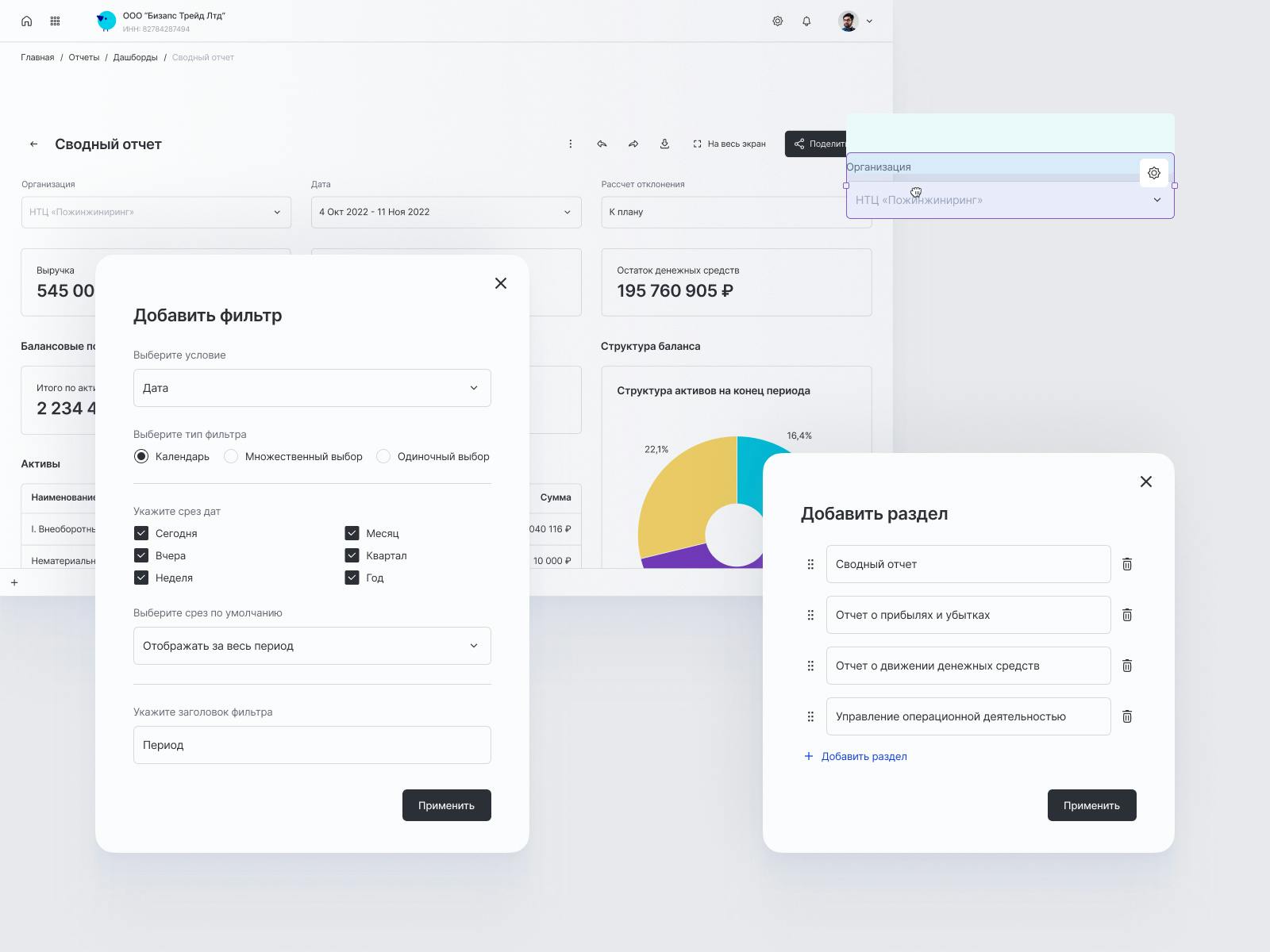
Task: Download the report
Action: (x=665, y=144)
